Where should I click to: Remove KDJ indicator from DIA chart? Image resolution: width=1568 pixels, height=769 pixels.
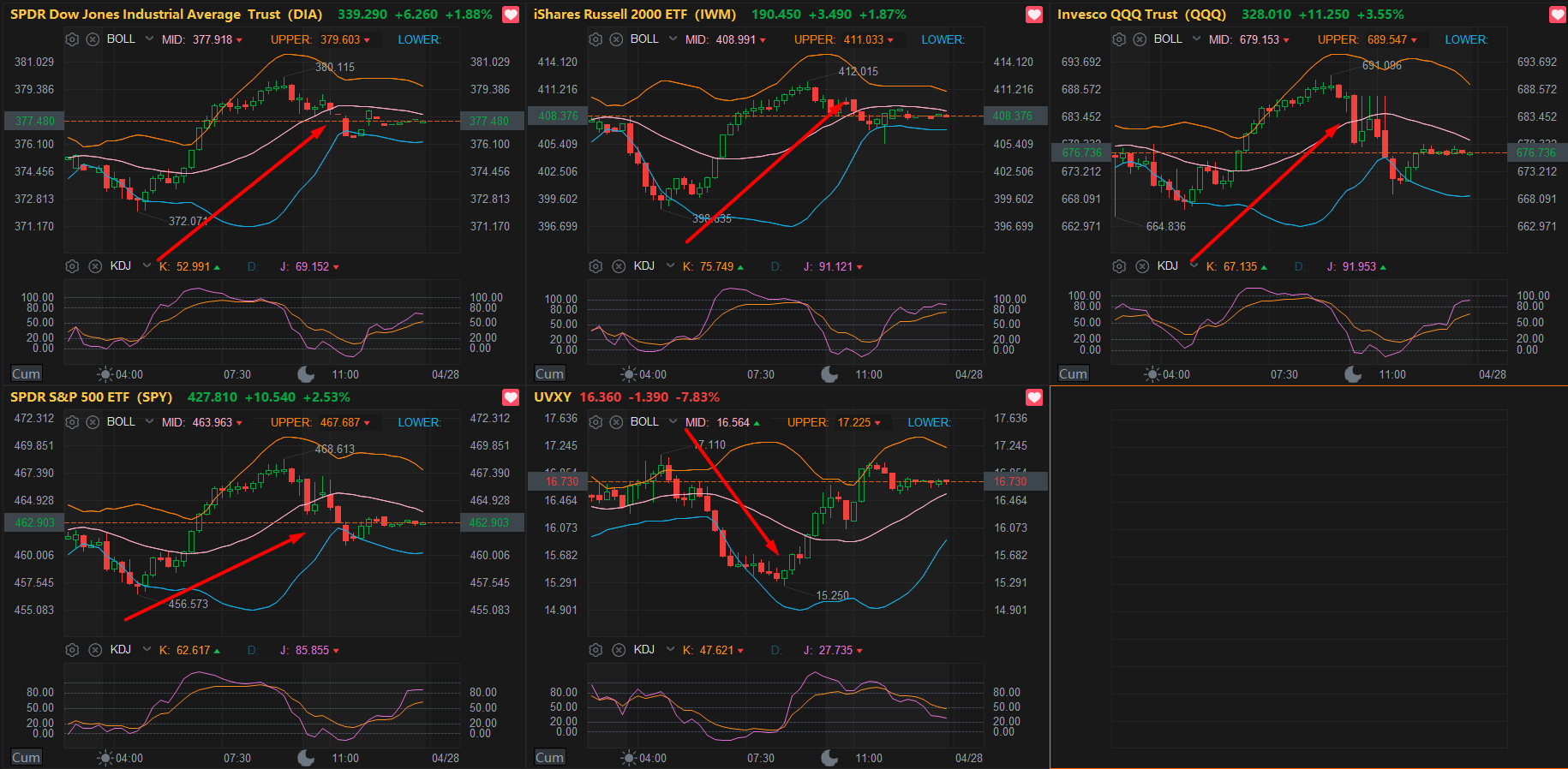pyautogui.click(x=95, y=266)
